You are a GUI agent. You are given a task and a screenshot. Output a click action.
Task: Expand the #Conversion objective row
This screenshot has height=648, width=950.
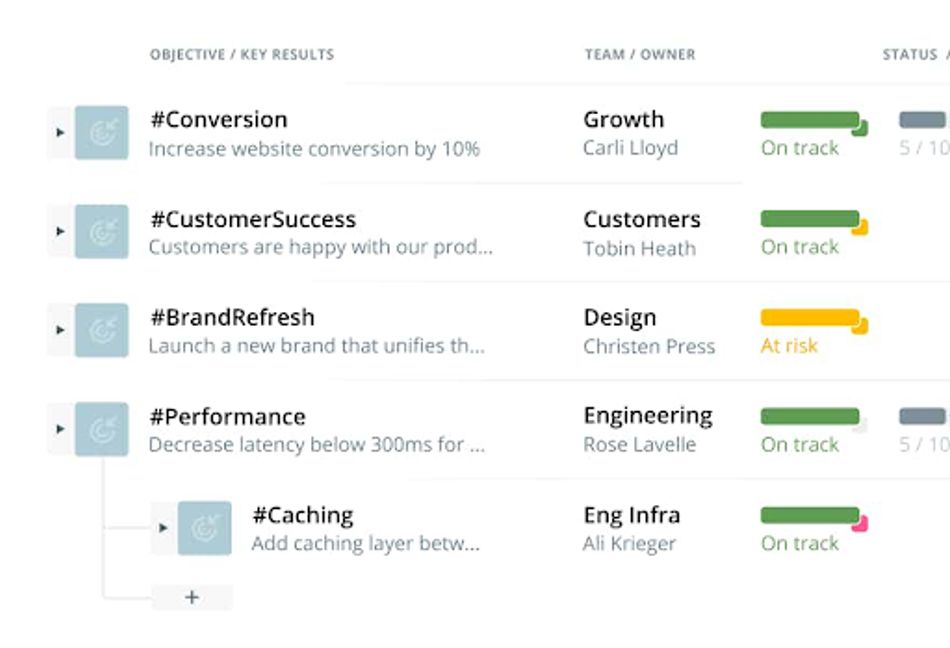[60, 132]
